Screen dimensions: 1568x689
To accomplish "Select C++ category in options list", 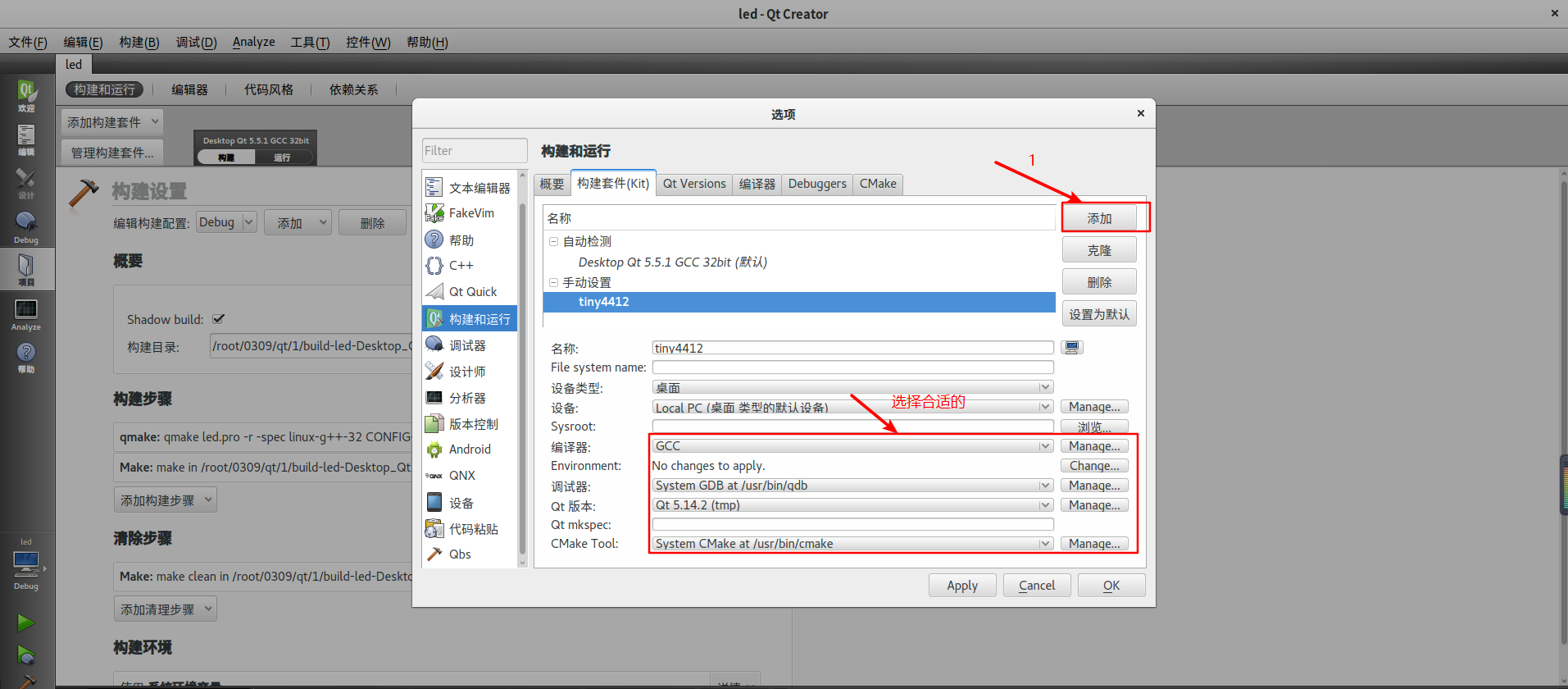I will click(469, 266).
